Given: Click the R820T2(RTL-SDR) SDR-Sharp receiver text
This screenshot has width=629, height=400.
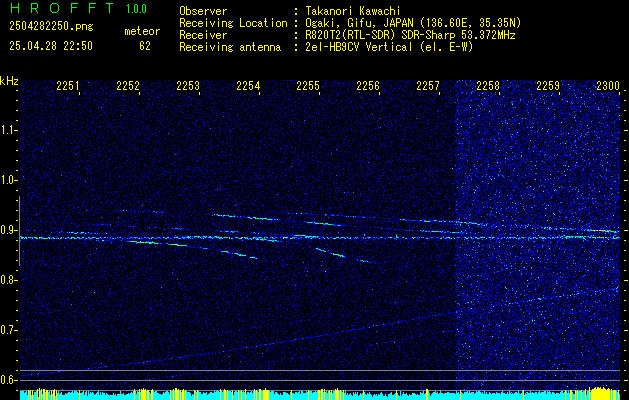Looking at the screenshot, I should (x=410, y=35).
